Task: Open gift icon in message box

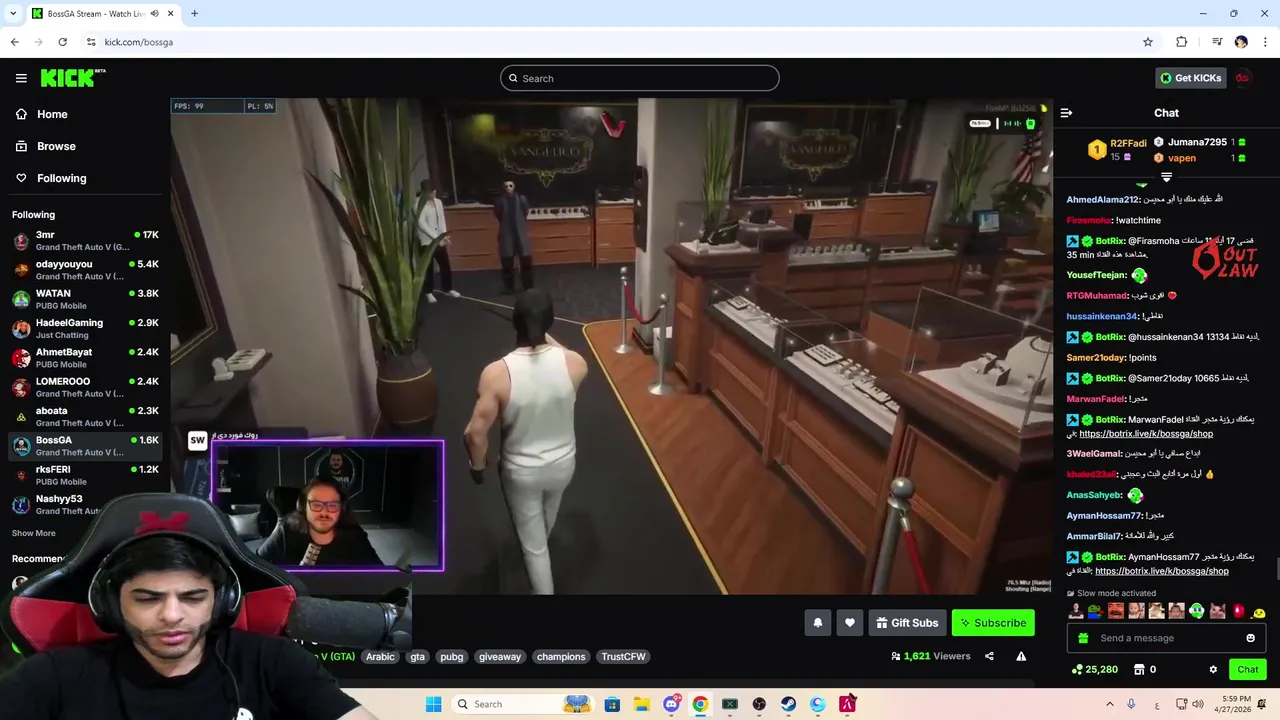Action: (x=1081, y=638)
